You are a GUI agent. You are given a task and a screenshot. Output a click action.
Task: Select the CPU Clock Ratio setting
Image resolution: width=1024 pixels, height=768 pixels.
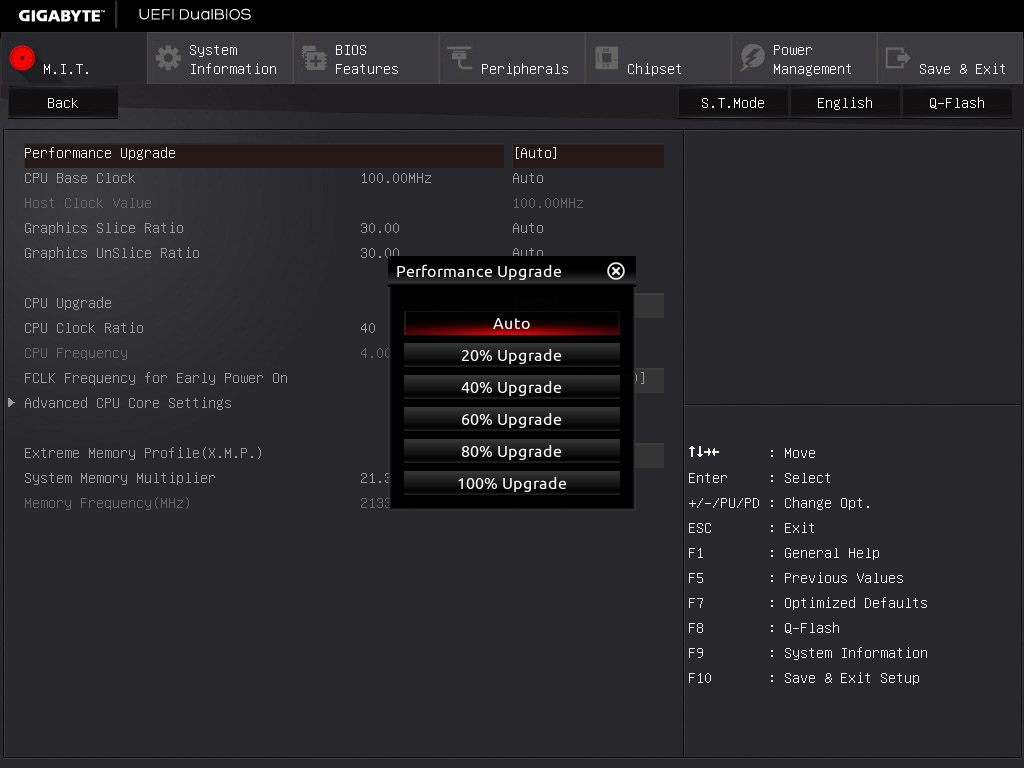click(x=84, y=328)
